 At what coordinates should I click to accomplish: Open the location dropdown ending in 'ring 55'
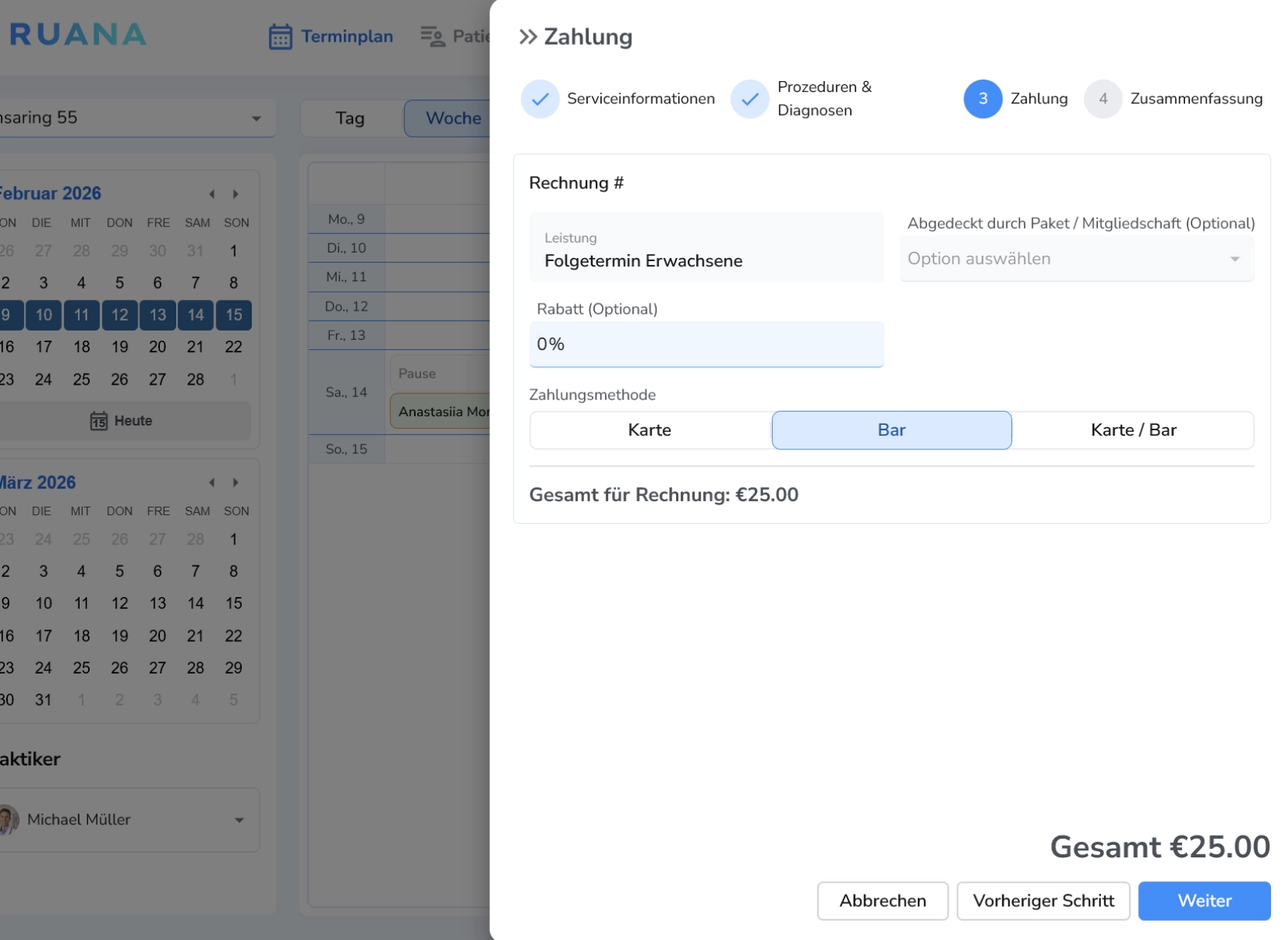tap(256, 118)
